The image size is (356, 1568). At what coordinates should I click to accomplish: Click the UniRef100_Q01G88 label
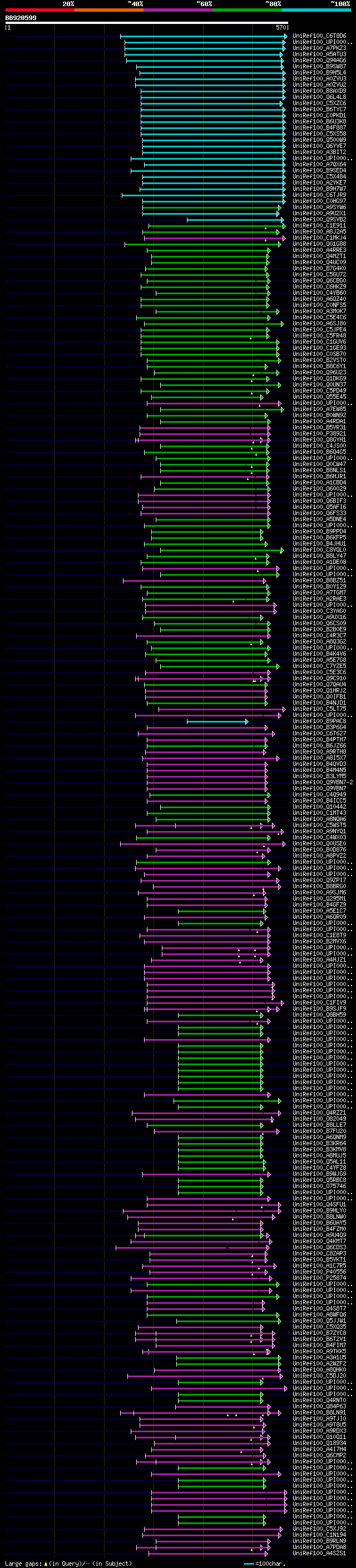pos(319,244)
